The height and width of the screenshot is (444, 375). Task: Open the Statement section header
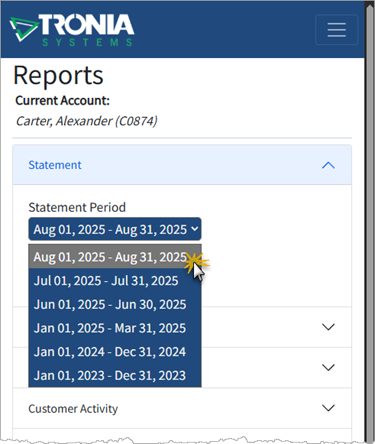click(x=182, y=165)
